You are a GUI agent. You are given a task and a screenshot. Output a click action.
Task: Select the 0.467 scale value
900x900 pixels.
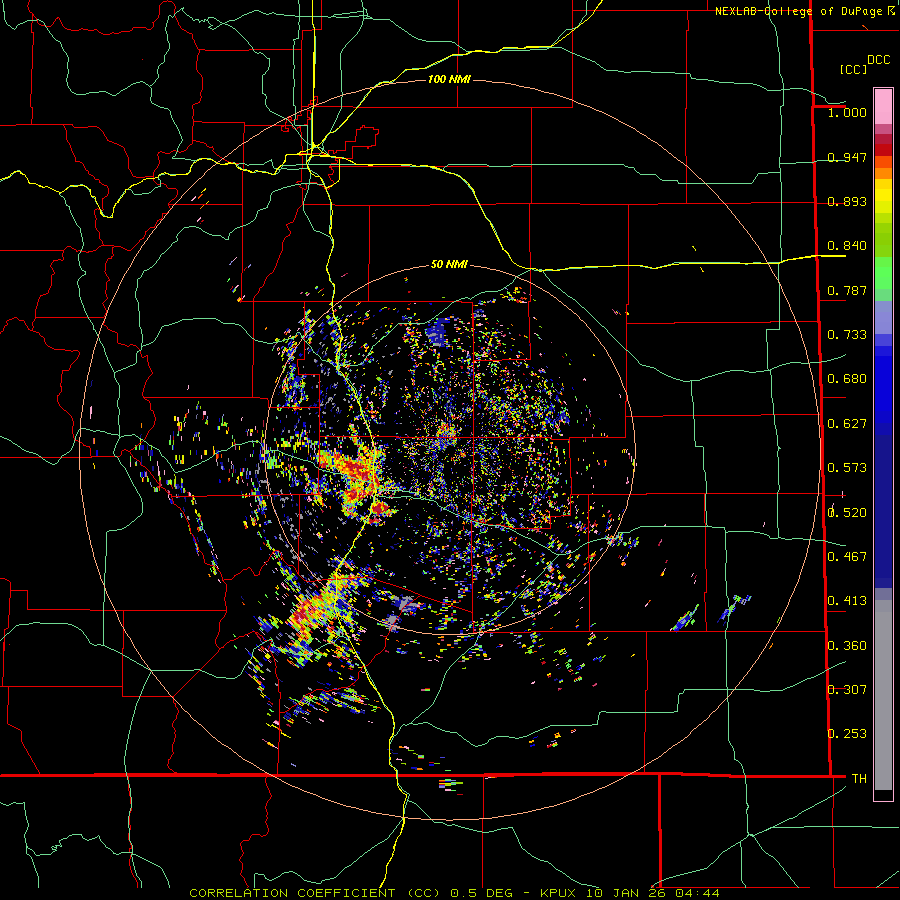(847, 557)
